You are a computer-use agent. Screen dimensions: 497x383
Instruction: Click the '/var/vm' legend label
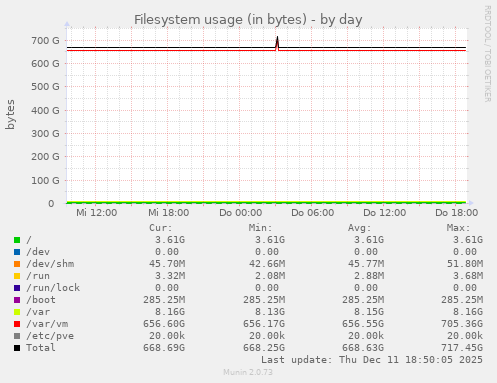47,324
